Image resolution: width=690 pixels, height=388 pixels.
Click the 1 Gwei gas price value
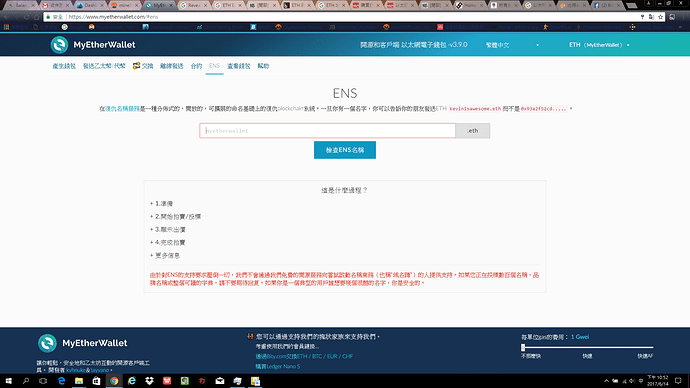(x=580, y=337)
